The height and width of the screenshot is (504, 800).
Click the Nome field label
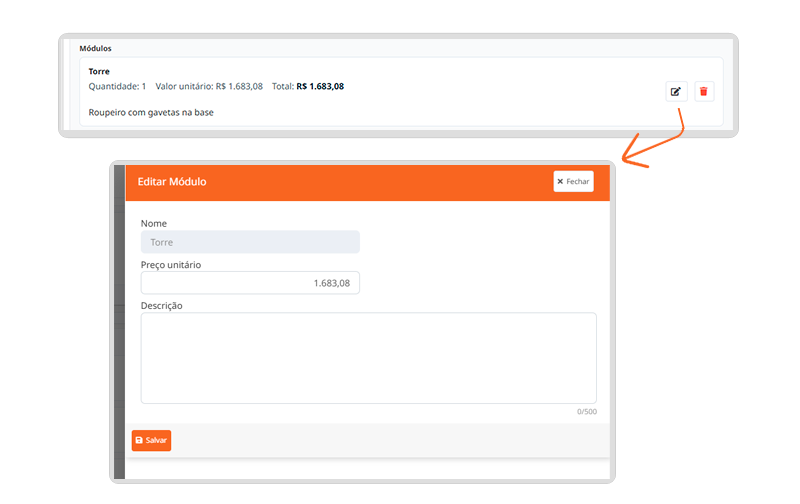coord(154,223)
